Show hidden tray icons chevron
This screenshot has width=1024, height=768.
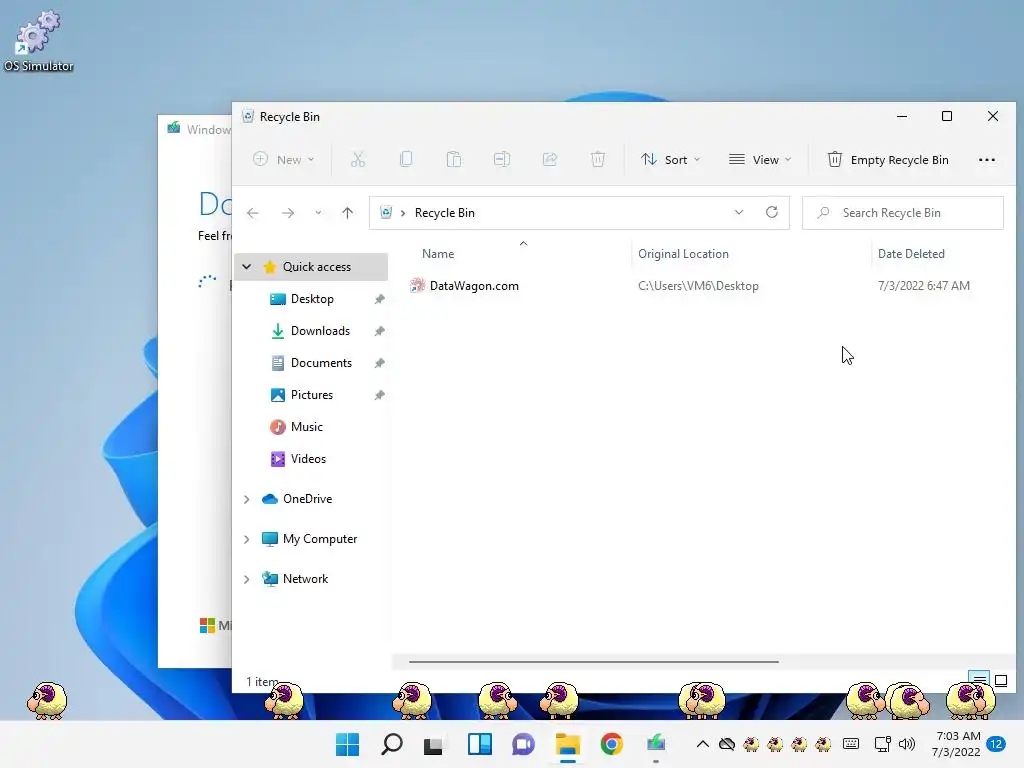(x=702, y=744)
